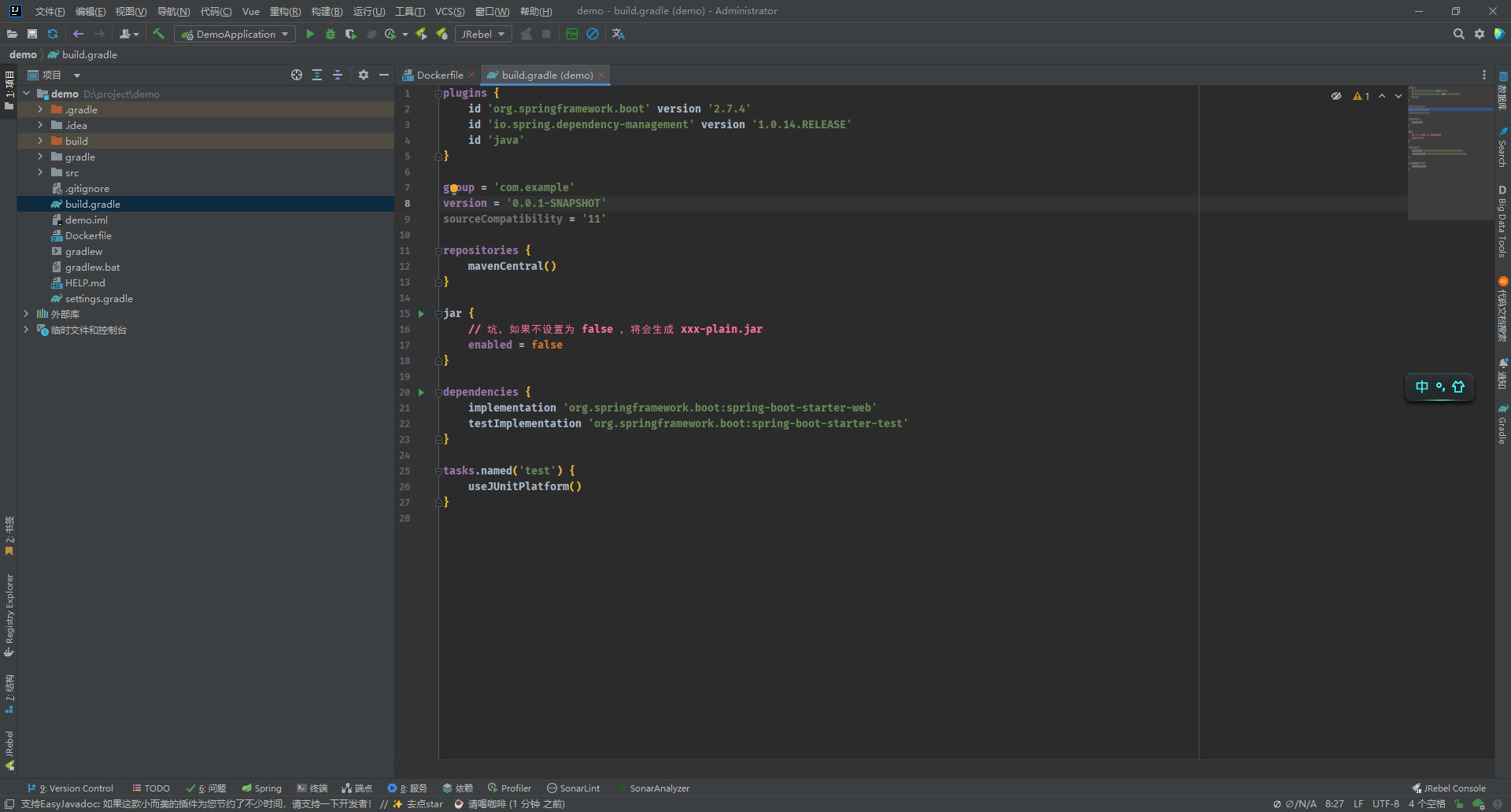
Task: Fold the plugins code block
Action: coord(438,94)
